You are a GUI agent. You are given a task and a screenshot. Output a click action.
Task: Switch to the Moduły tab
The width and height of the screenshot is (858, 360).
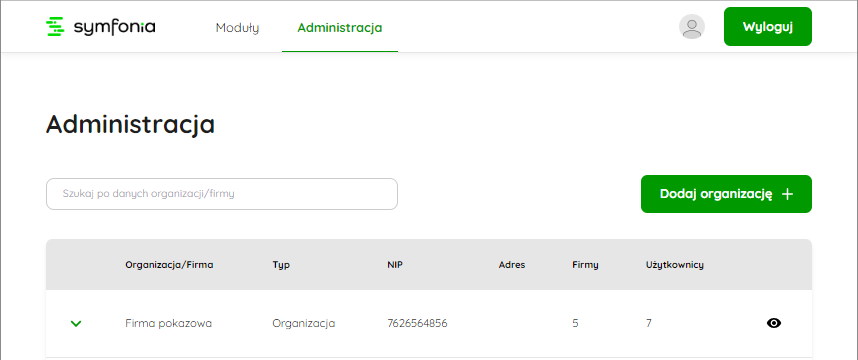pyautogui.click(x=237, y=28)
